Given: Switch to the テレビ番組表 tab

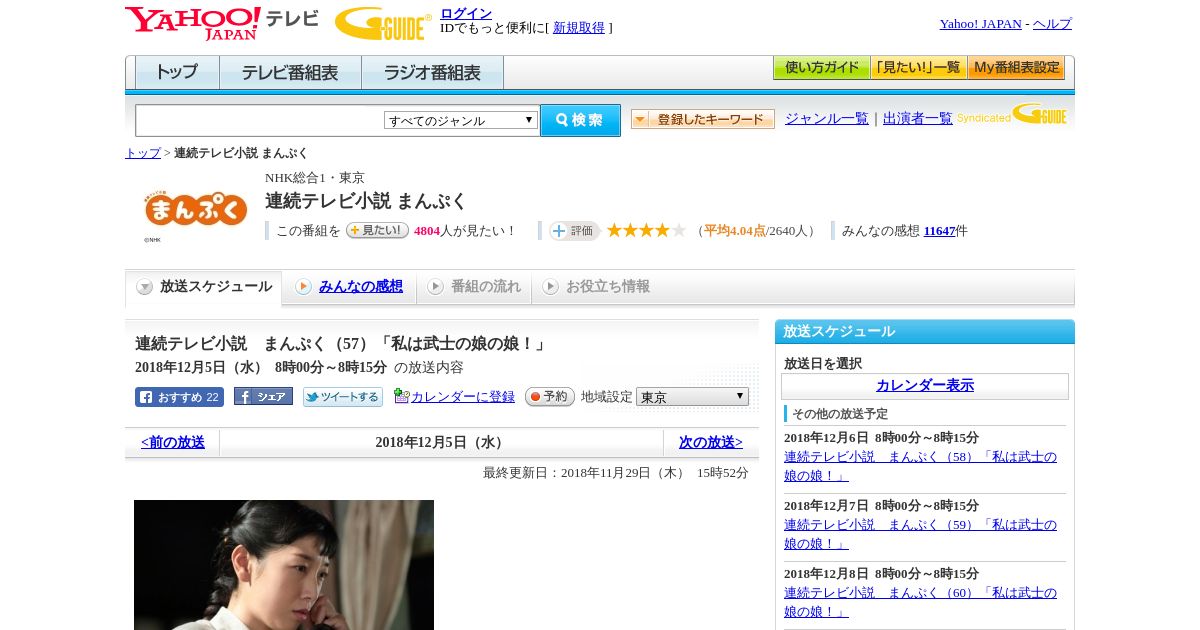Looking at the screenshot, I should (x=290, y=73).
